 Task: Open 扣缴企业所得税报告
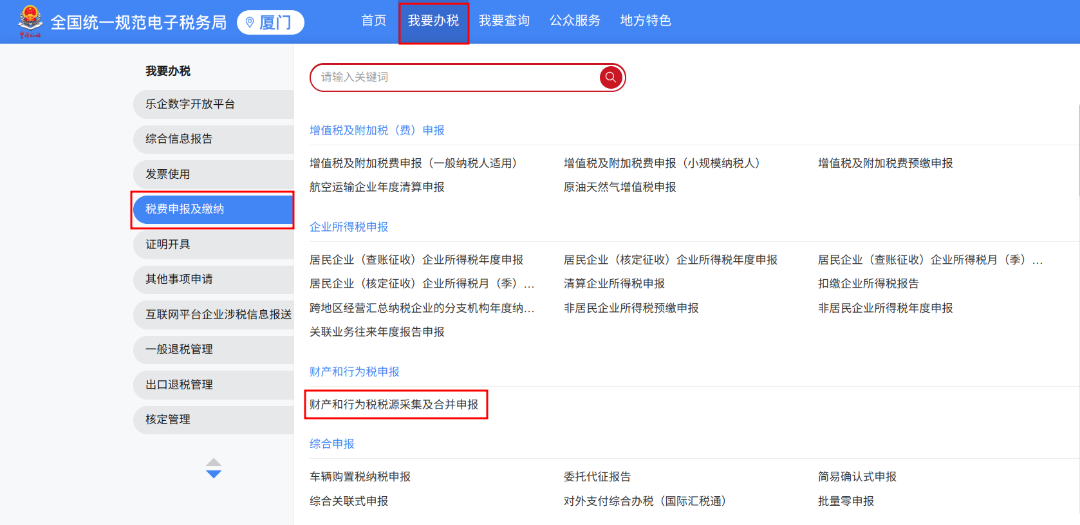tap(868, 284)
